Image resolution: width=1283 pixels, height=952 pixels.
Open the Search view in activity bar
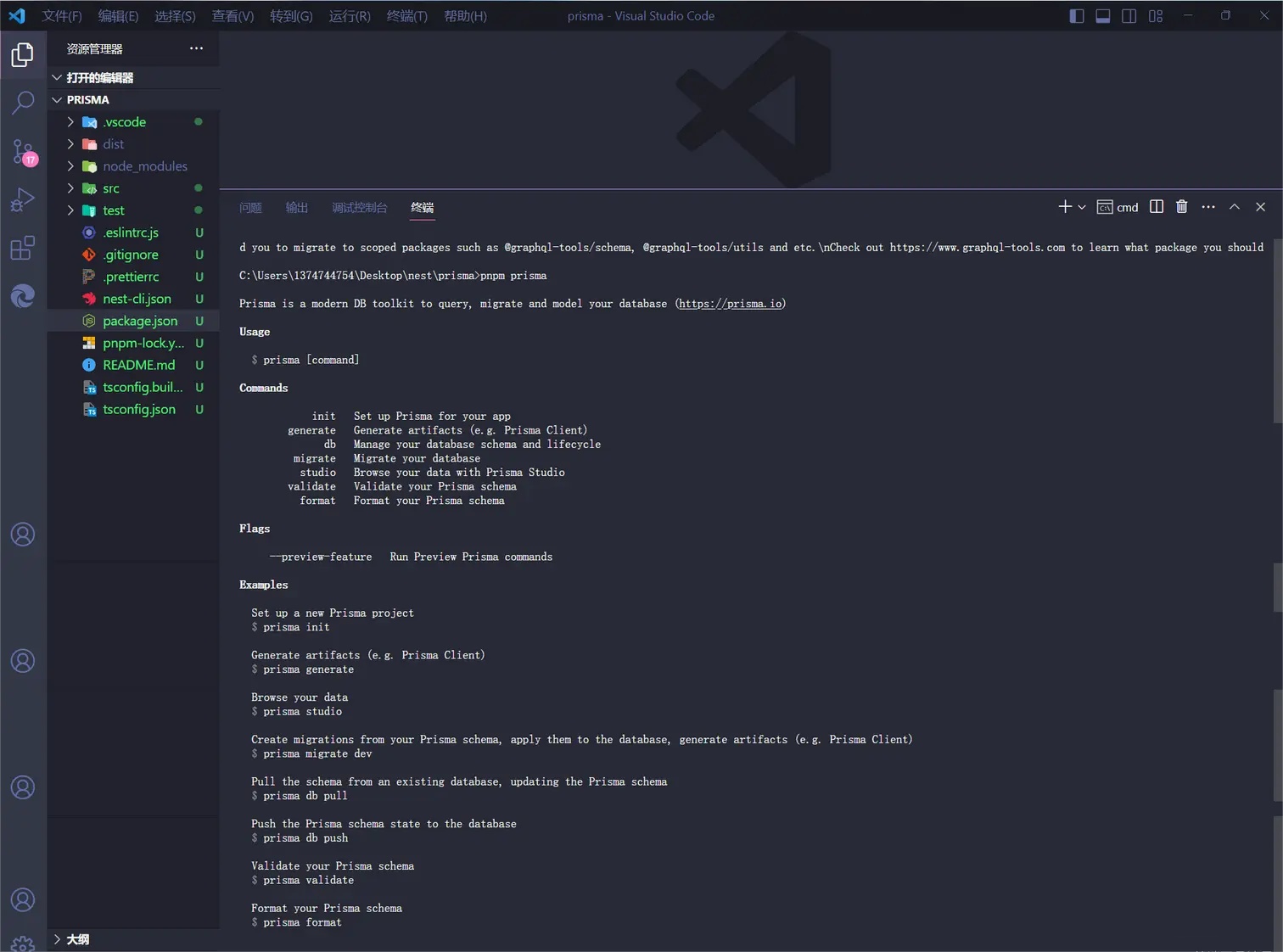tap(23, 103)
